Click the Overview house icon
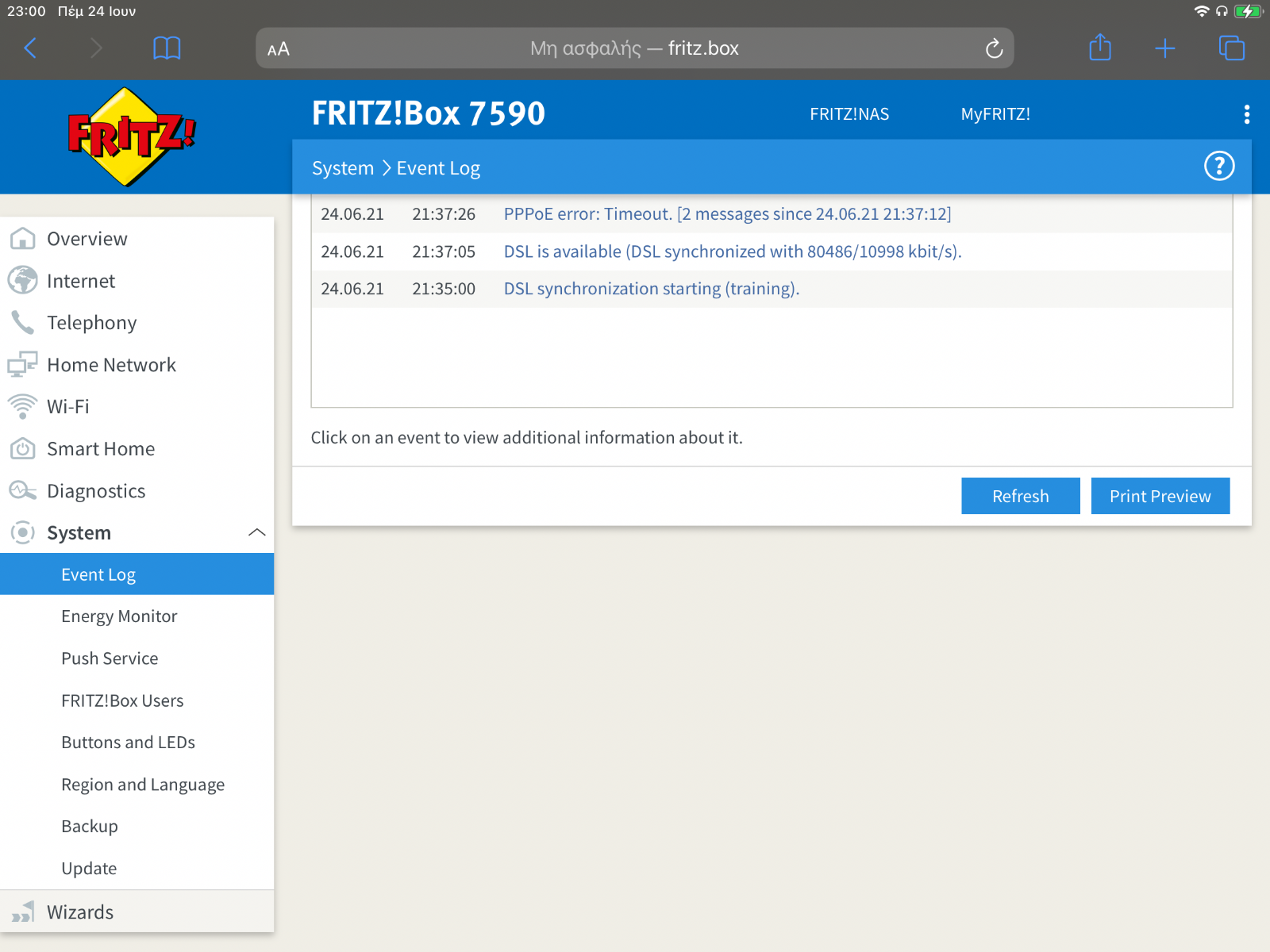Viewport: 1270px width, 952px height. click(22, 239)
